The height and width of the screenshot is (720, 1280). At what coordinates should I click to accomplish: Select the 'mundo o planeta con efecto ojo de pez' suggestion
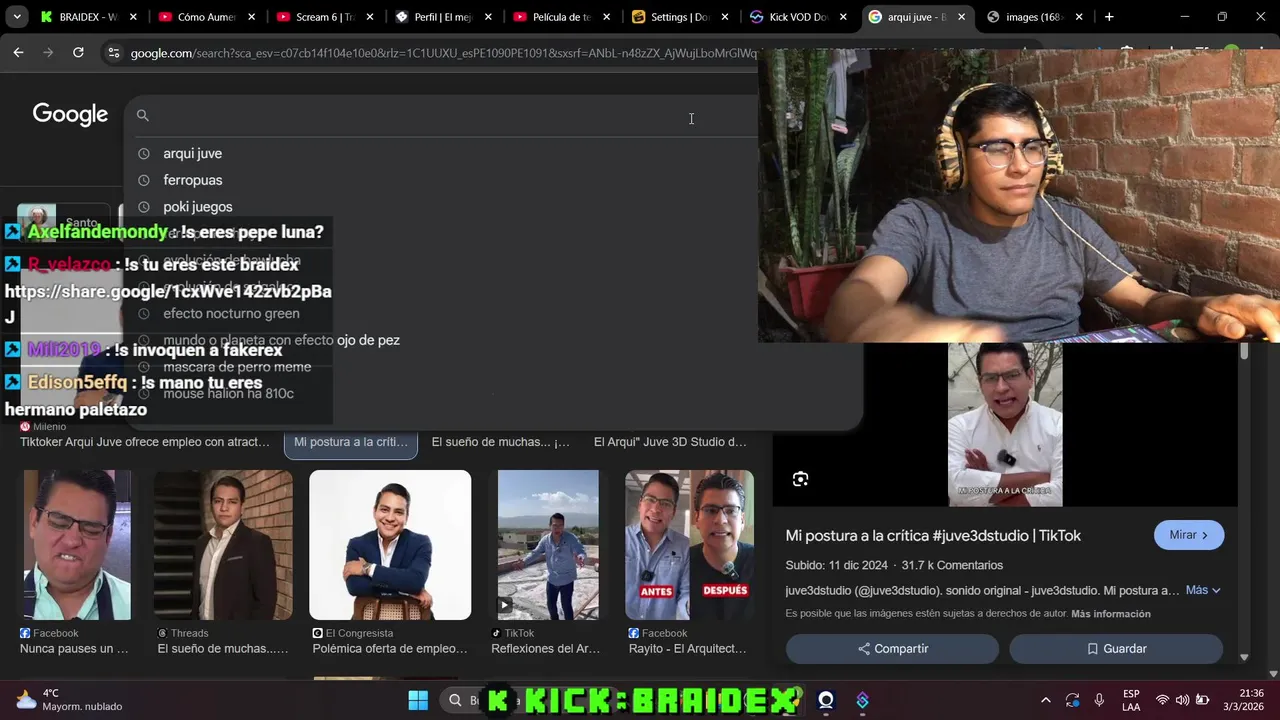tap(281, 340)
